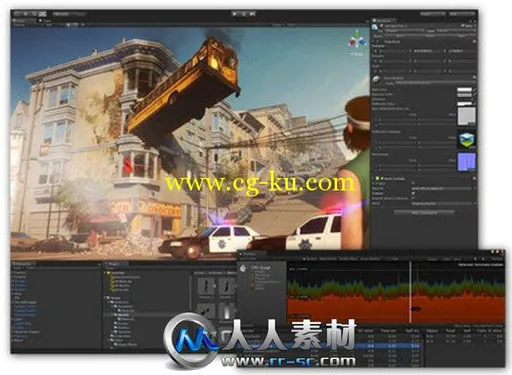This screenshot has height=375, width=512.
Task: Toggle Deep Profile in Profiler toolbar
Action: point(328,259)
